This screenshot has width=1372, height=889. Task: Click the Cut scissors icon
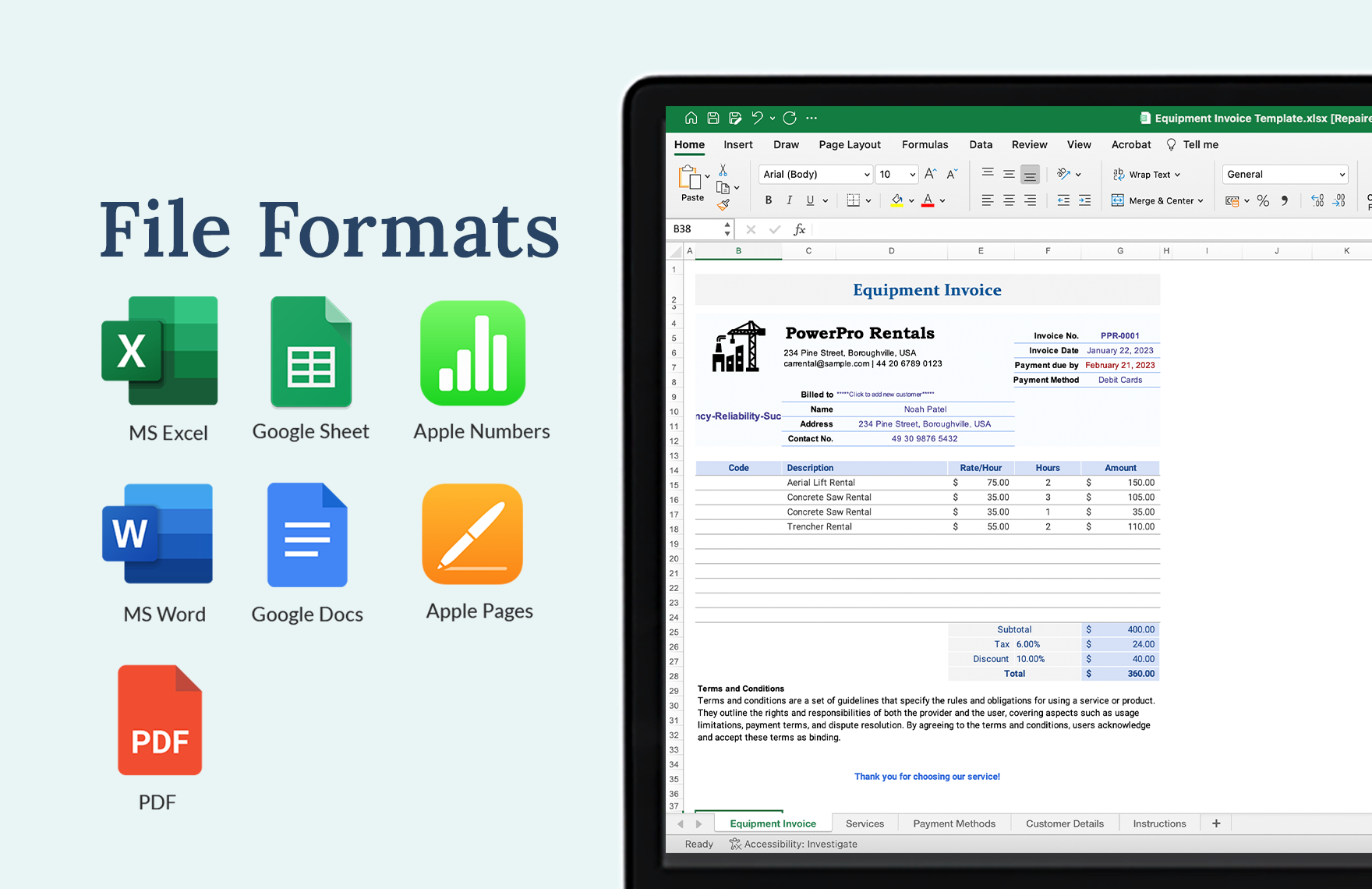coord(723,169)
